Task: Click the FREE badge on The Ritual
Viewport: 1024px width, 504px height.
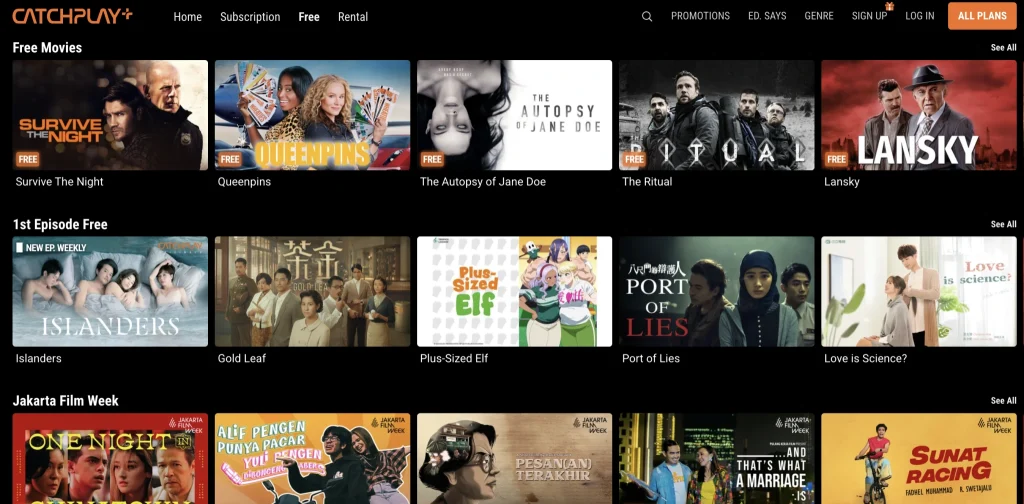Action: tap(634, 159)
